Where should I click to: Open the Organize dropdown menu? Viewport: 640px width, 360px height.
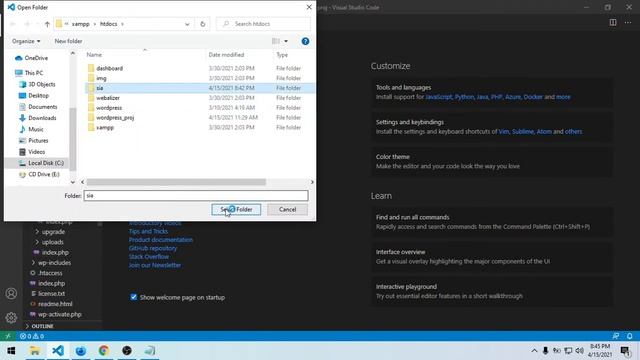pyautogui.click(x=26, y=41)
